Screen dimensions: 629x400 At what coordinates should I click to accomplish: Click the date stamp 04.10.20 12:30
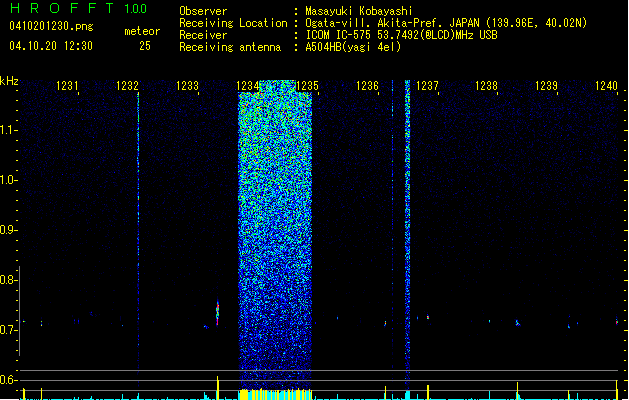51,46
